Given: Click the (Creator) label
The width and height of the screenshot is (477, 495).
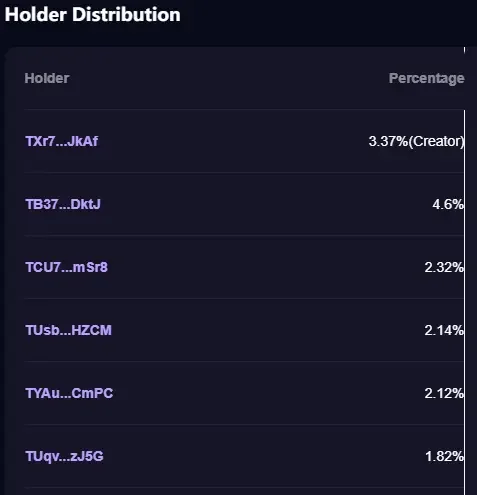Looking at the screenshot, I should tap(436, 141).
